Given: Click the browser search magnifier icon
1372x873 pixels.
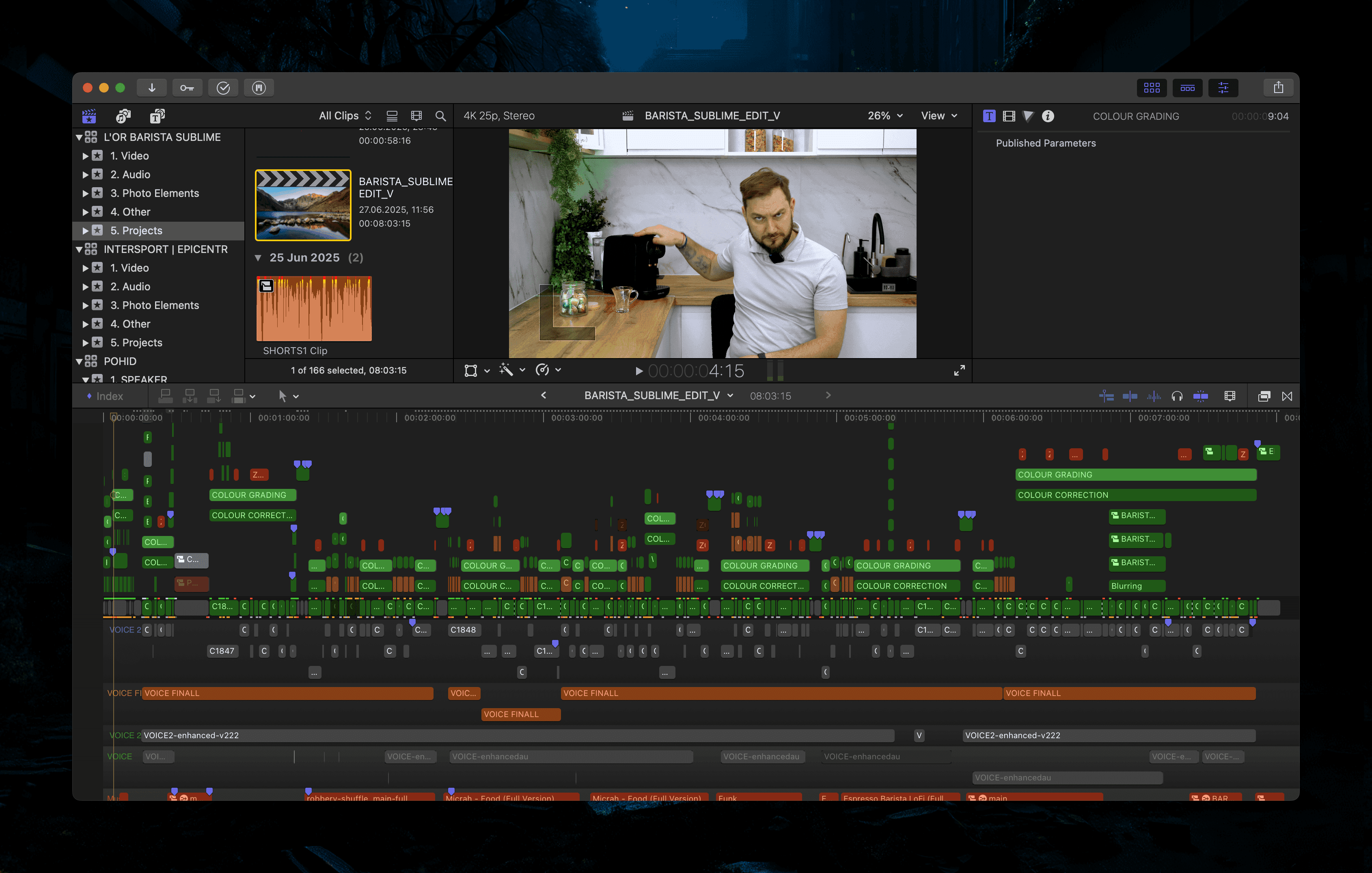Looking at the screenshot, I should click(x=440, y=116).
